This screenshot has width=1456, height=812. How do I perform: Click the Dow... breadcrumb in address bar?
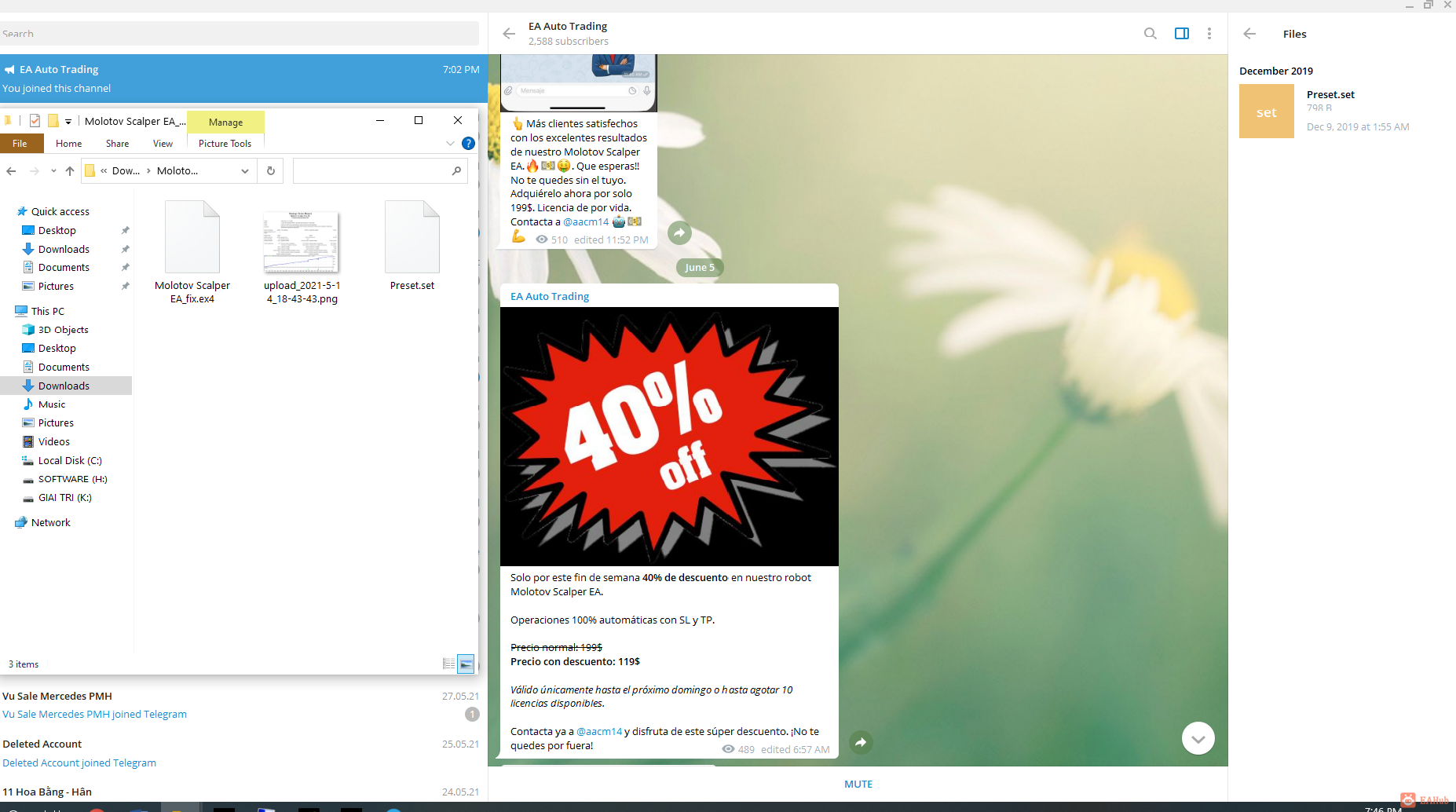pos(126,170)
